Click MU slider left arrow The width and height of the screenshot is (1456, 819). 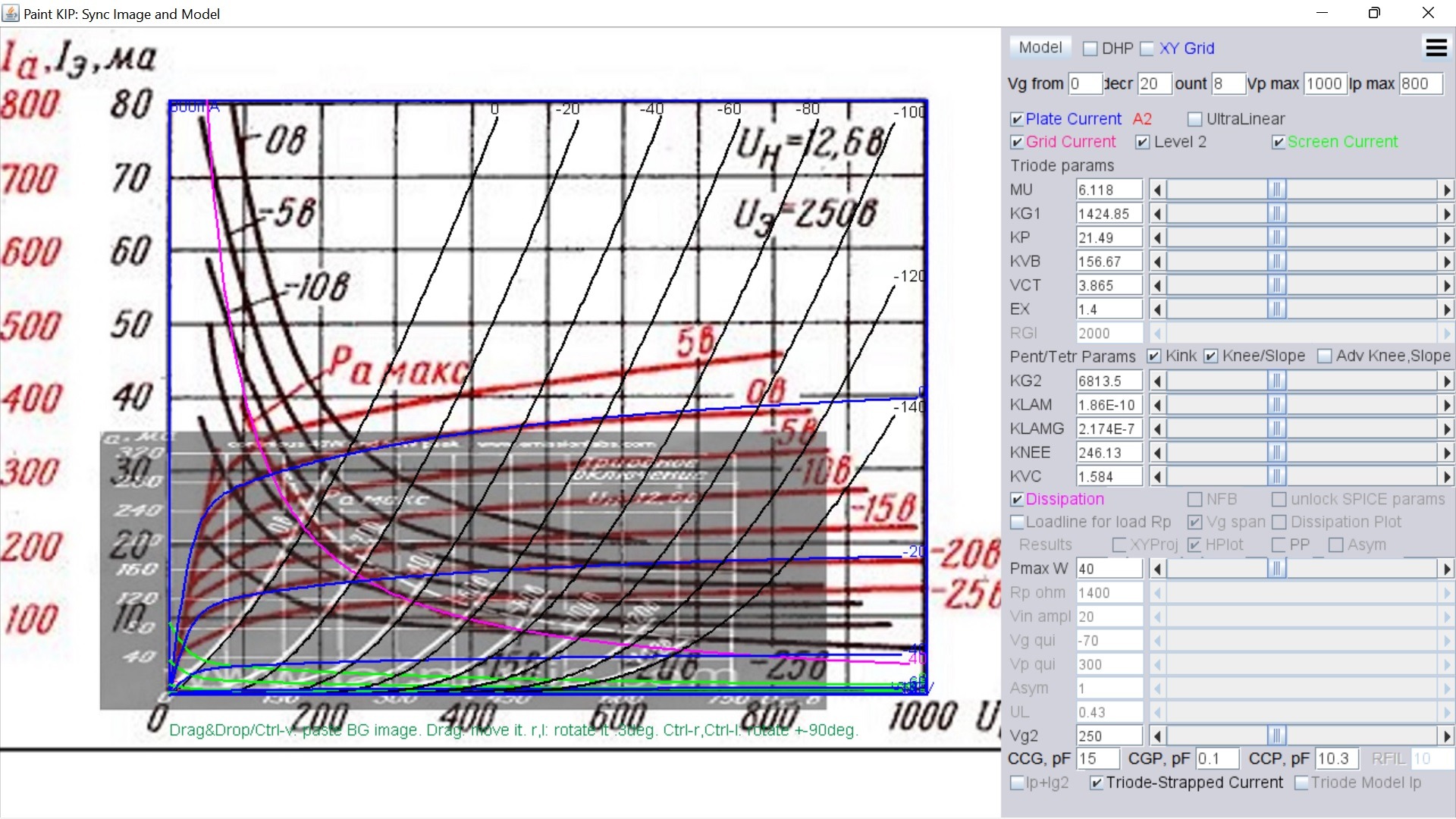pyautogui.click(x=1157, y=190)
